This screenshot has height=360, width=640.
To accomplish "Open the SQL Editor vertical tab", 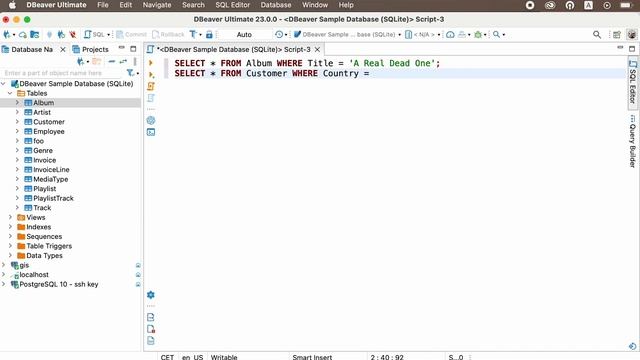I will pyautogui.click(x=632, y=82).
